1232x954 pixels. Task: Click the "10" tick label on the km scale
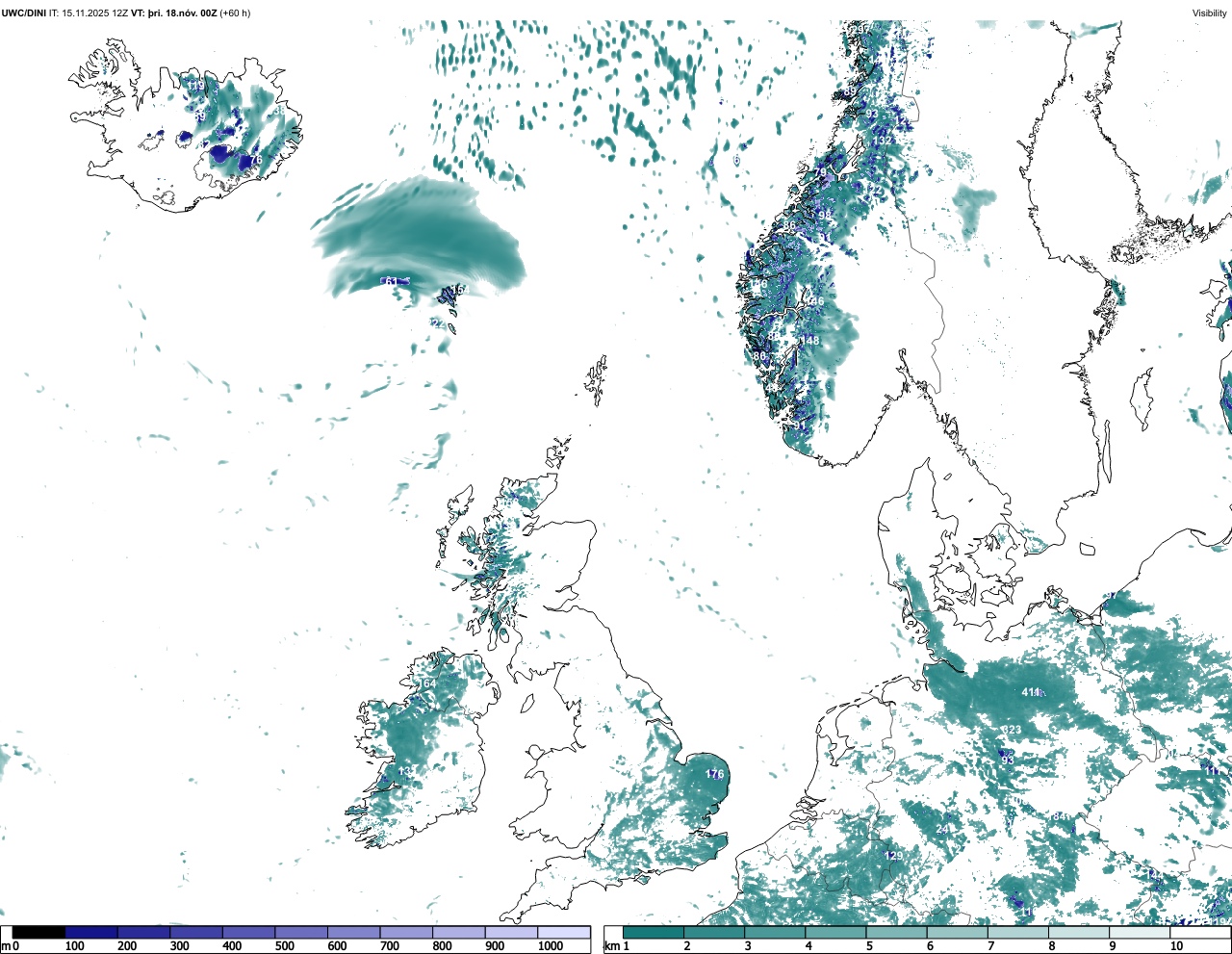1176,946
